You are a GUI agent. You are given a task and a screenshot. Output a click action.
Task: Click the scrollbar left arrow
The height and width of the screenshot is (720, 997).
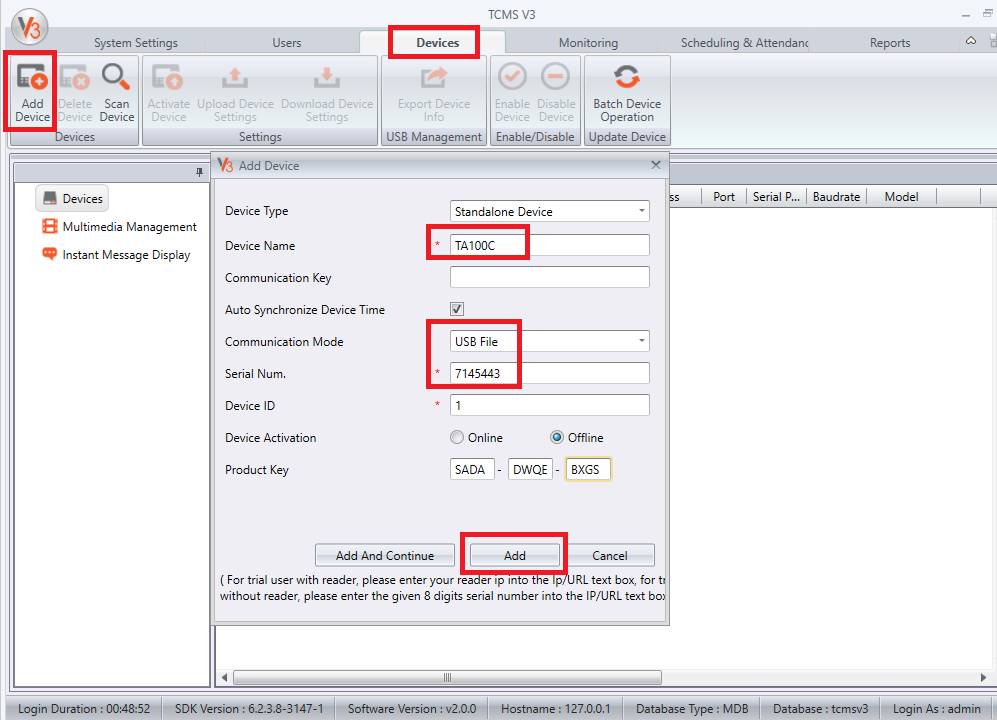(224, 677)
